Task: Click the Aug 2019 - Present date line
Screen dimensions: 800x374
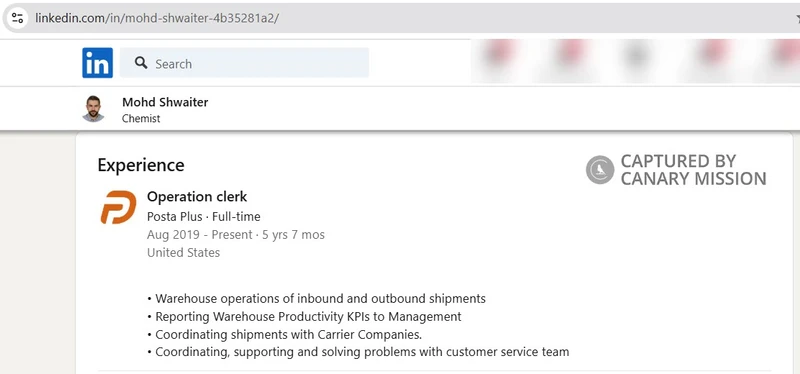Action: click(236, 235)
